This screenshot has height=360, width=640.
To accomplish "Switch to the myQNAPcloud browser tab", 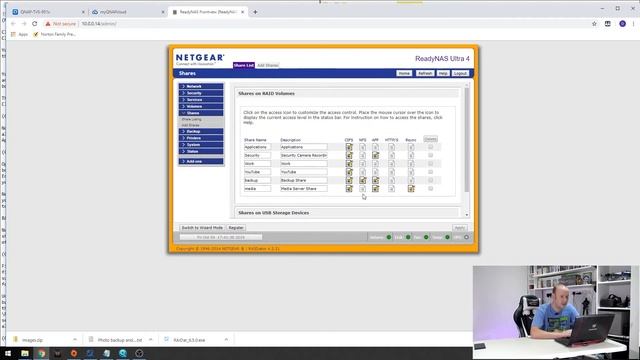I will (127, 12).
